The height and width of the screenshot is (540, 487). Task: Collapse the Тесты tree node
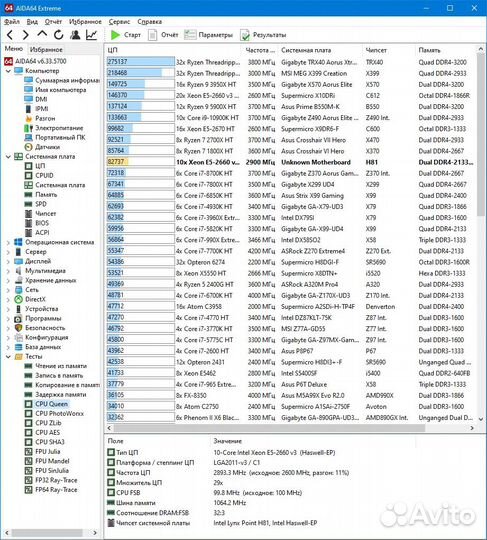point(8,356)
